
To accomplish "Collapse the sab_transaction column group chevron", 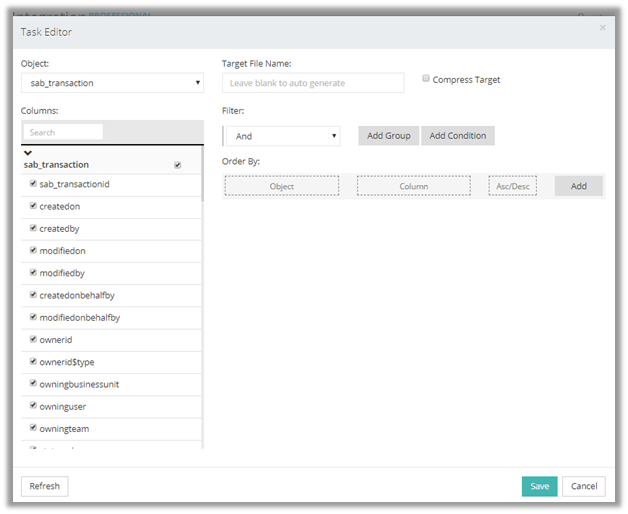I will [28, 153].
